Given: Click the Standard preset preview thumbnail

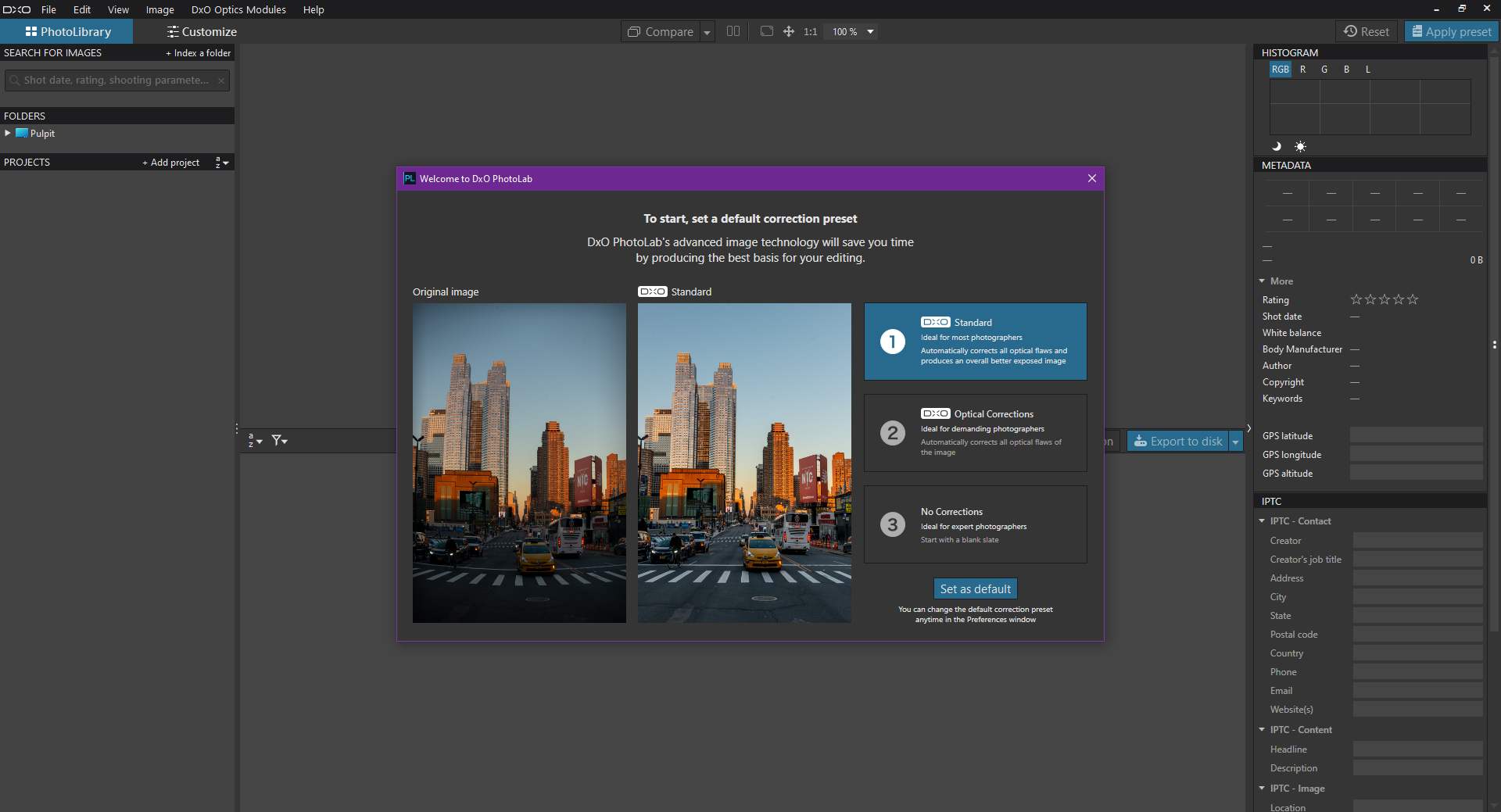Looking at the screenshot, I should point(744,463).
